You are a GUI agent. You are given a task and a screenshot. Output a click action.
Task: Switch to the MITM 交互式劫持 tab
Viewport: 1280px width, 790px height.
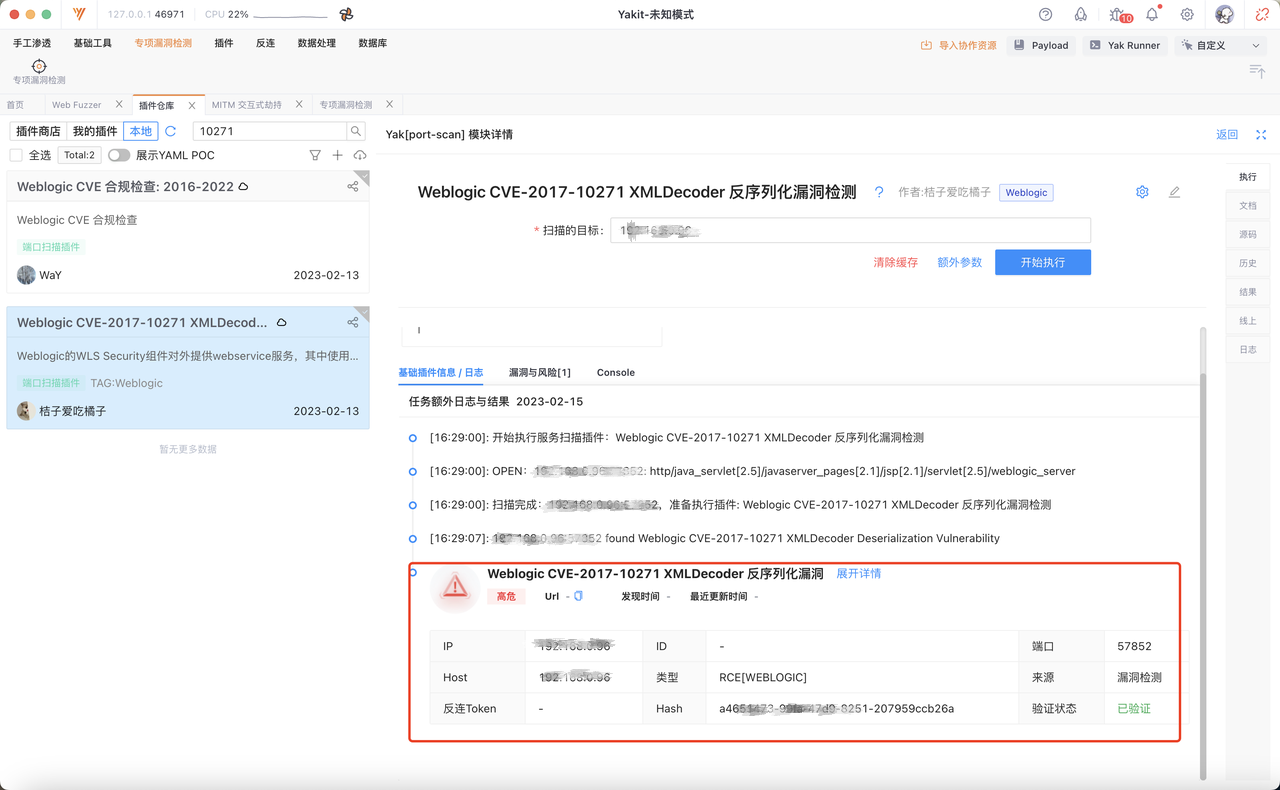[247, 105]
